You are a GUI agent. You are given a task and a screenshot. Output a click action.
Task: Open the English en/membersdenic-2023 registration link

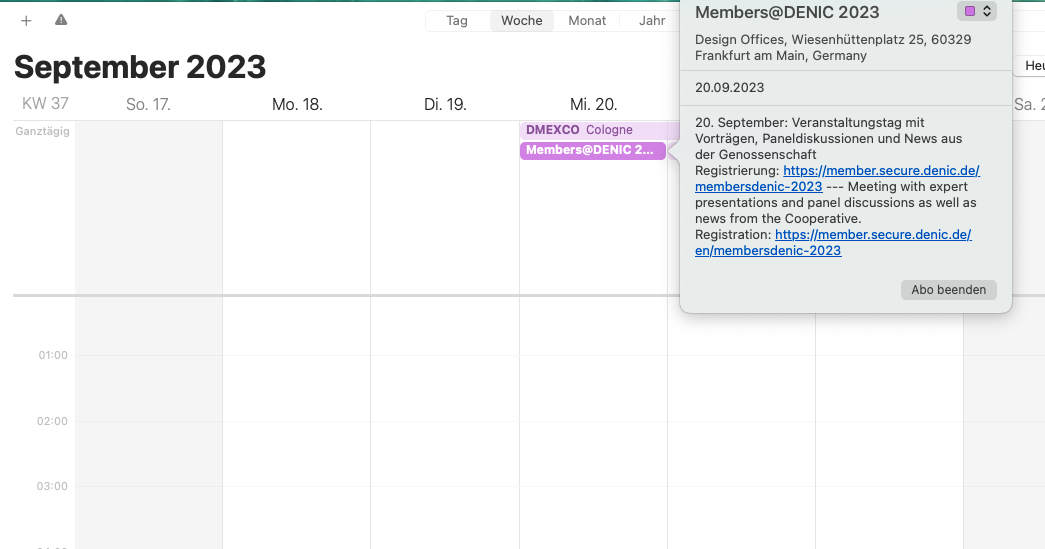click(x=833, y=243)
